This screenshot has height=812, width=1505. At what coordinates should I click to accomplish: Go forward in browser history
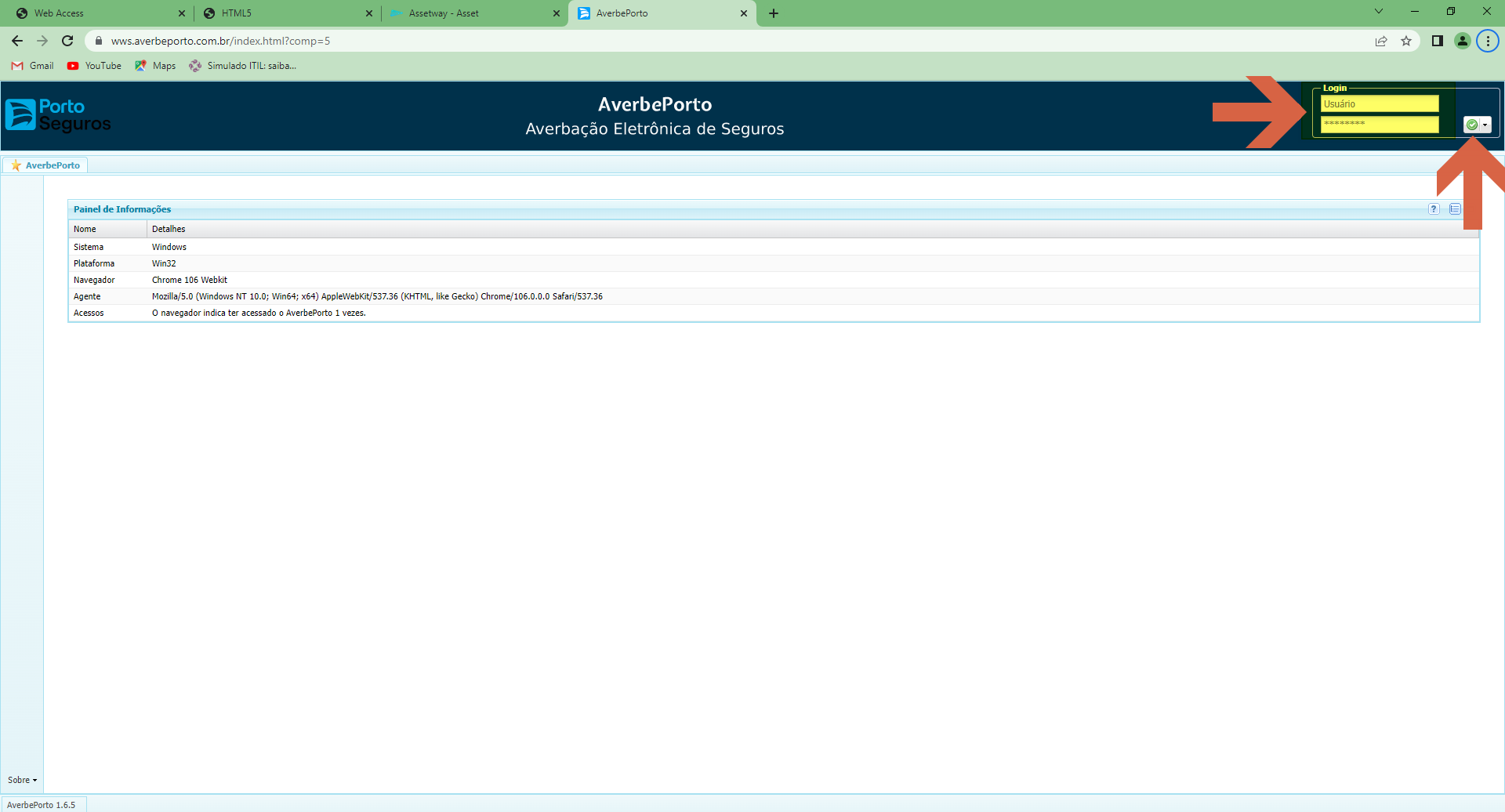[x=42, y=41]
